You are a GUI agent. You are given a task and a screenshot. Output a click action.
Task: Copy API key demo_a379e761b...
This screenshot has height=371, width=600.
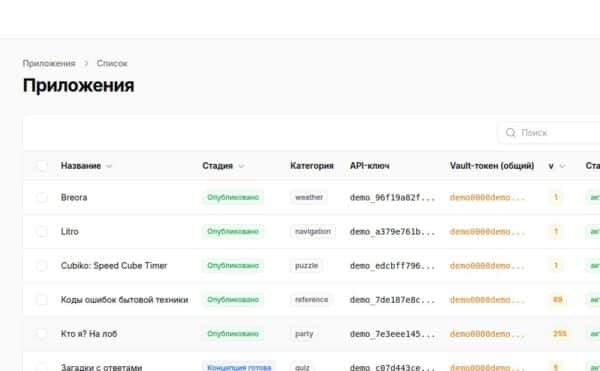(392, 231)
